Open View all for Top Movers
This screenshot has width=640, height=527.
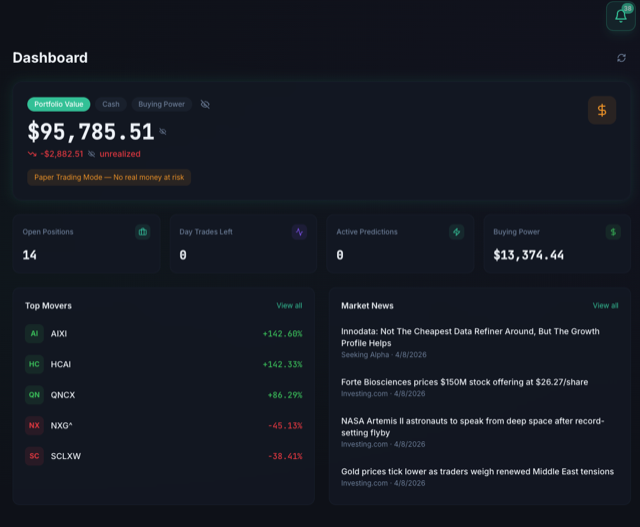coord(289,305)
